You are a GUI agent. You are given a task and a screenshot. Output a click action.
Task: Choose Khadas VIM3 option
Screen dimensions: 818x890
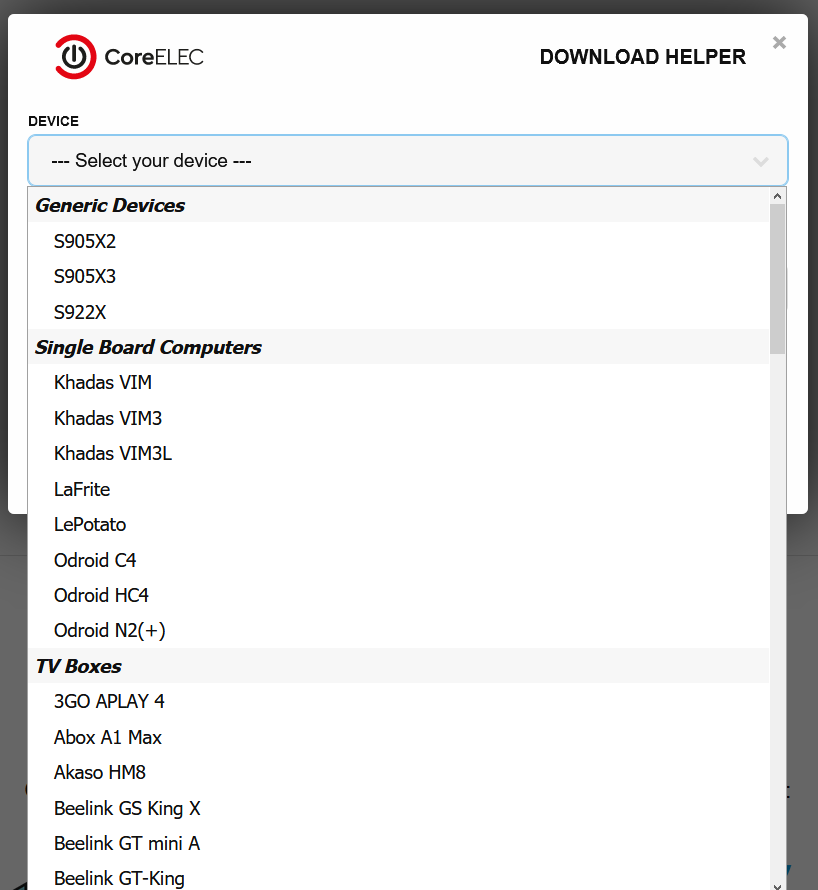click(398, 418)
